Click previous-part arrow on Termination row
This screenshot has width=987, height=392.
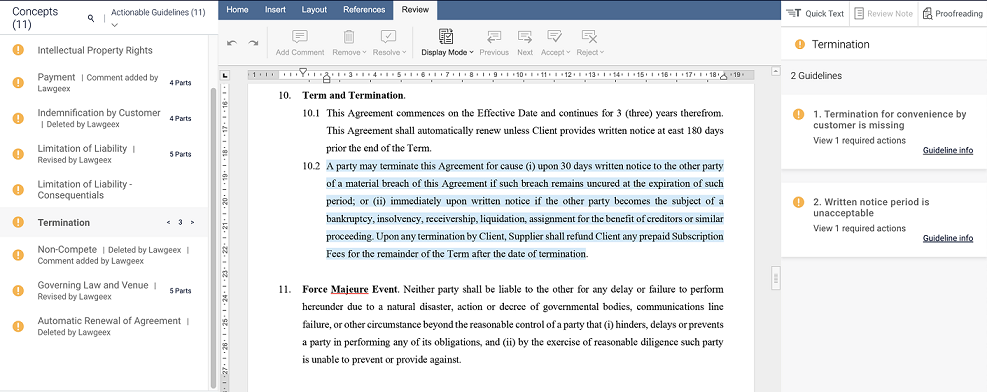coord(168,223)
